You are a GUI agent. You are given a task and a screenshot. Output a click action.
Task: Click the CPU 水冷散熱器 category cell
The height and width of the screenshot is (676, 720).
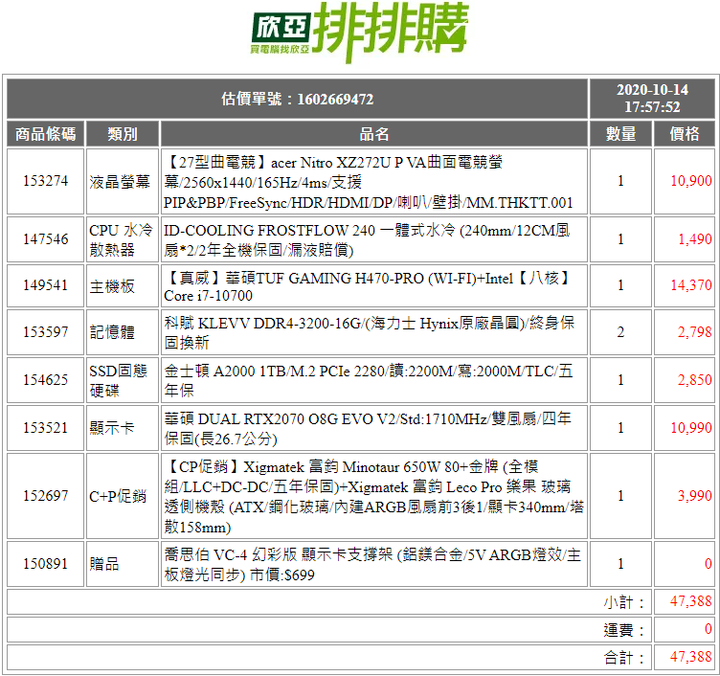coord(123,239)
